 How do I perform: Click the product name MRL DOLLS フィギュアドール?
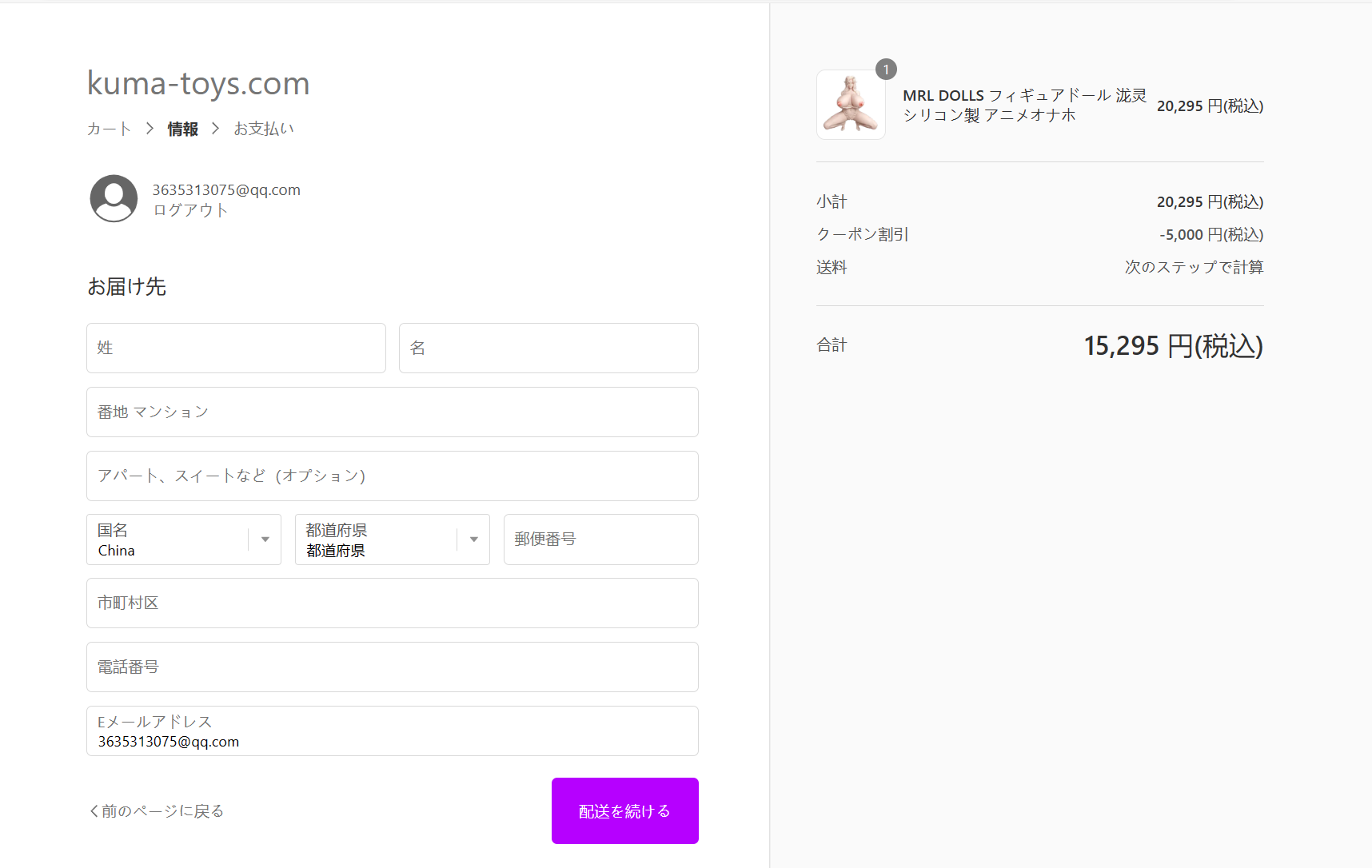click(x=1024, y=105)
